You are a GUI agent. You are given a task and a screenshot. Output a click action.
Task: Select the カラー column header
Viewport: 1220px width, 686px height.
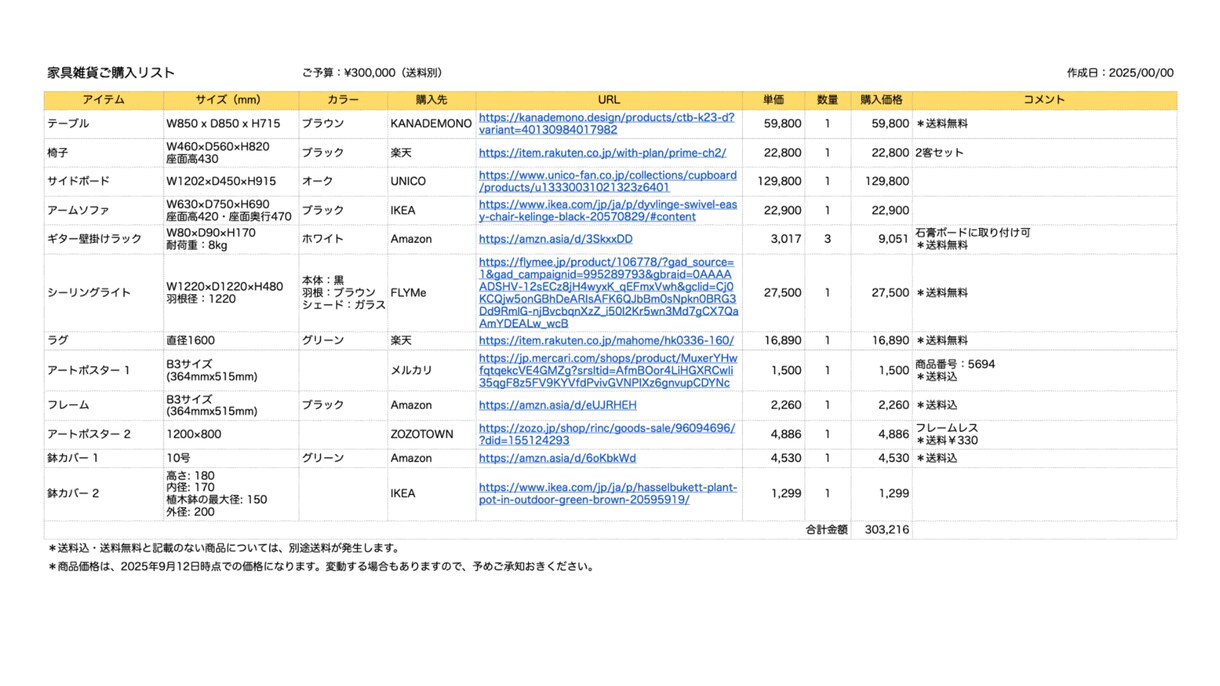pyautogui.click(x=343, y=100)
